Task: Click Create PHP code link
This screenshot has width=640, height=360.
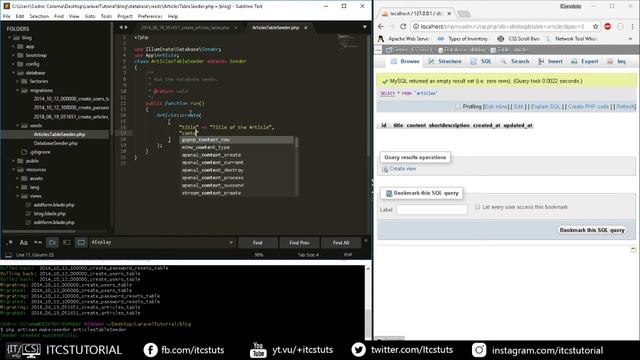Action: pyautogui.click(x=588, y=107)
